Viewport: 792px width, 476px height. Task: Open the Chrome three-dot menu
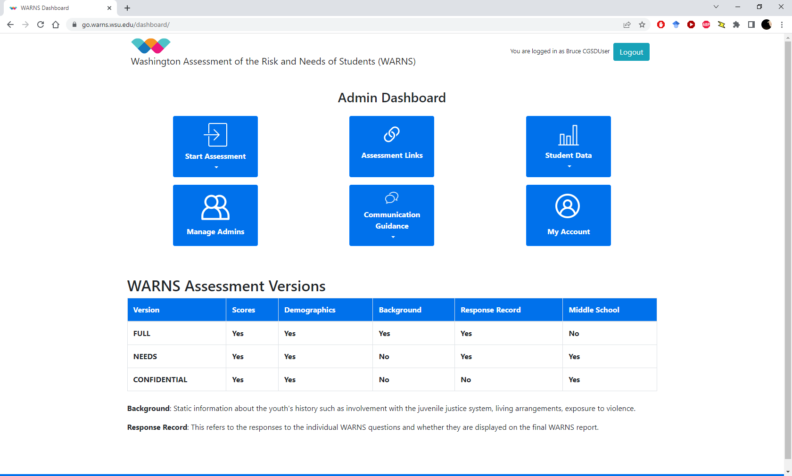click(782, 24)
